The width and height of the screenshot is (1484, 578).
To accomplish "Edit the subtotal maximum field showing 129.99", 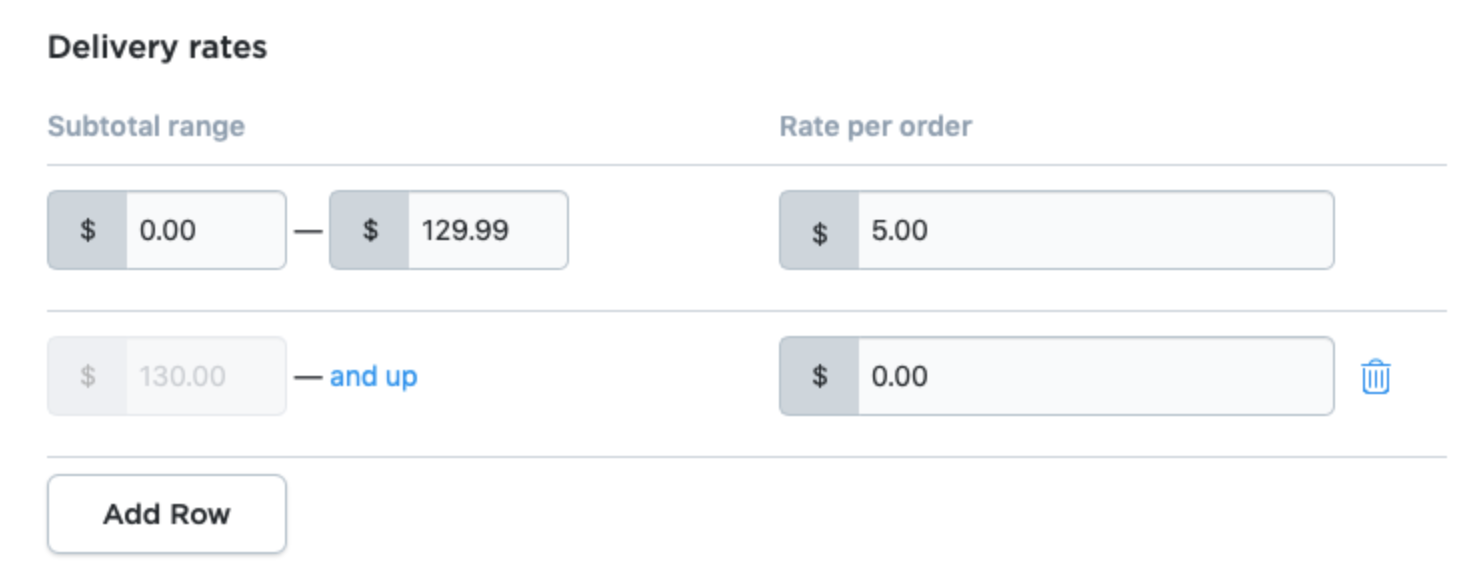I will [486, 231].
